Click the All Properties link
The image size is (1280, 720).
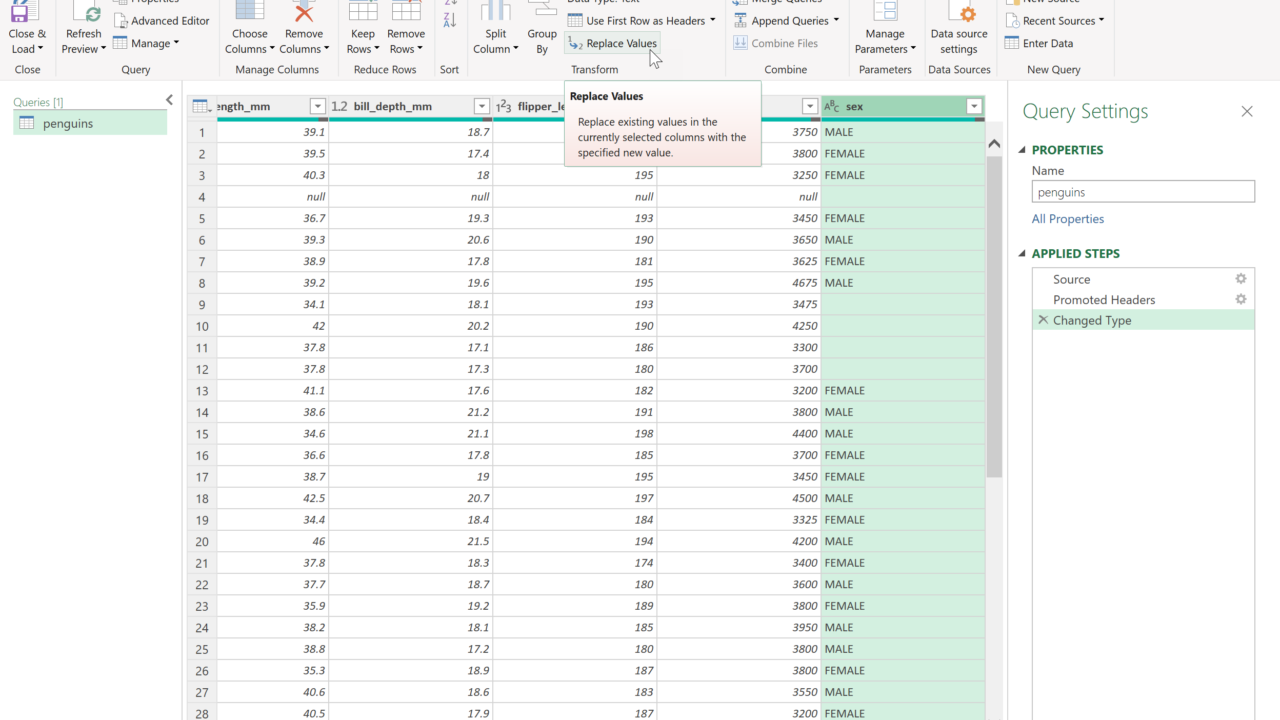1068,219
